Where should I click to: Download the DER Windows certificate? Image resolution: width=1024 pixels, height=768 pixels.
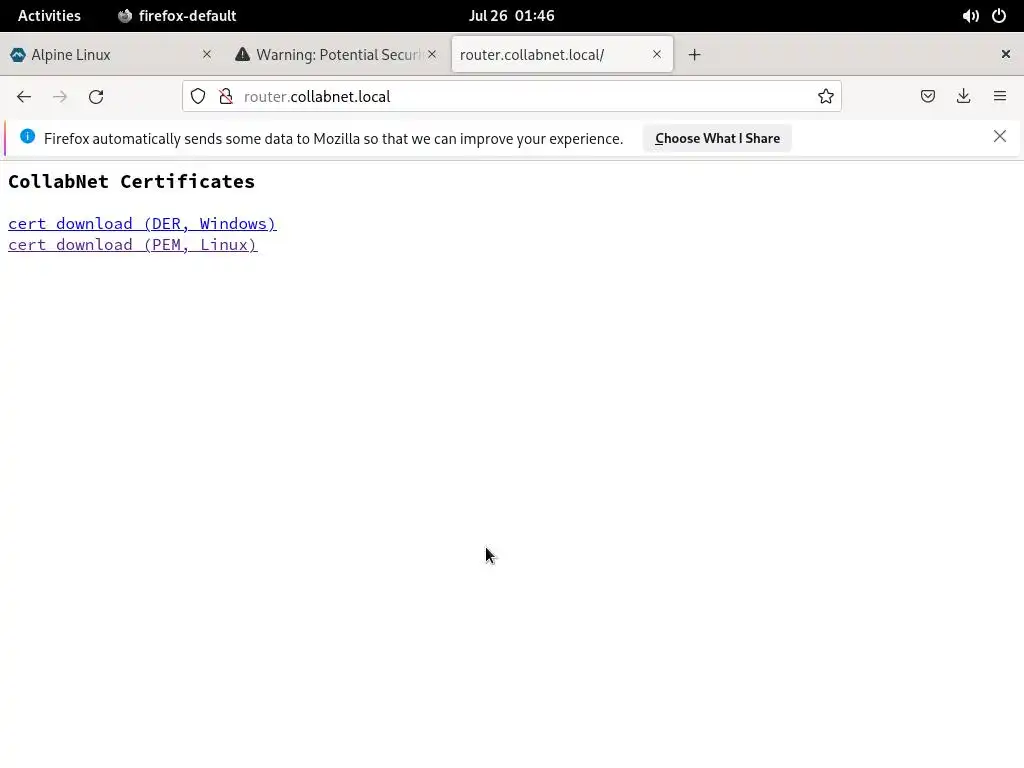tap(142, 224)
